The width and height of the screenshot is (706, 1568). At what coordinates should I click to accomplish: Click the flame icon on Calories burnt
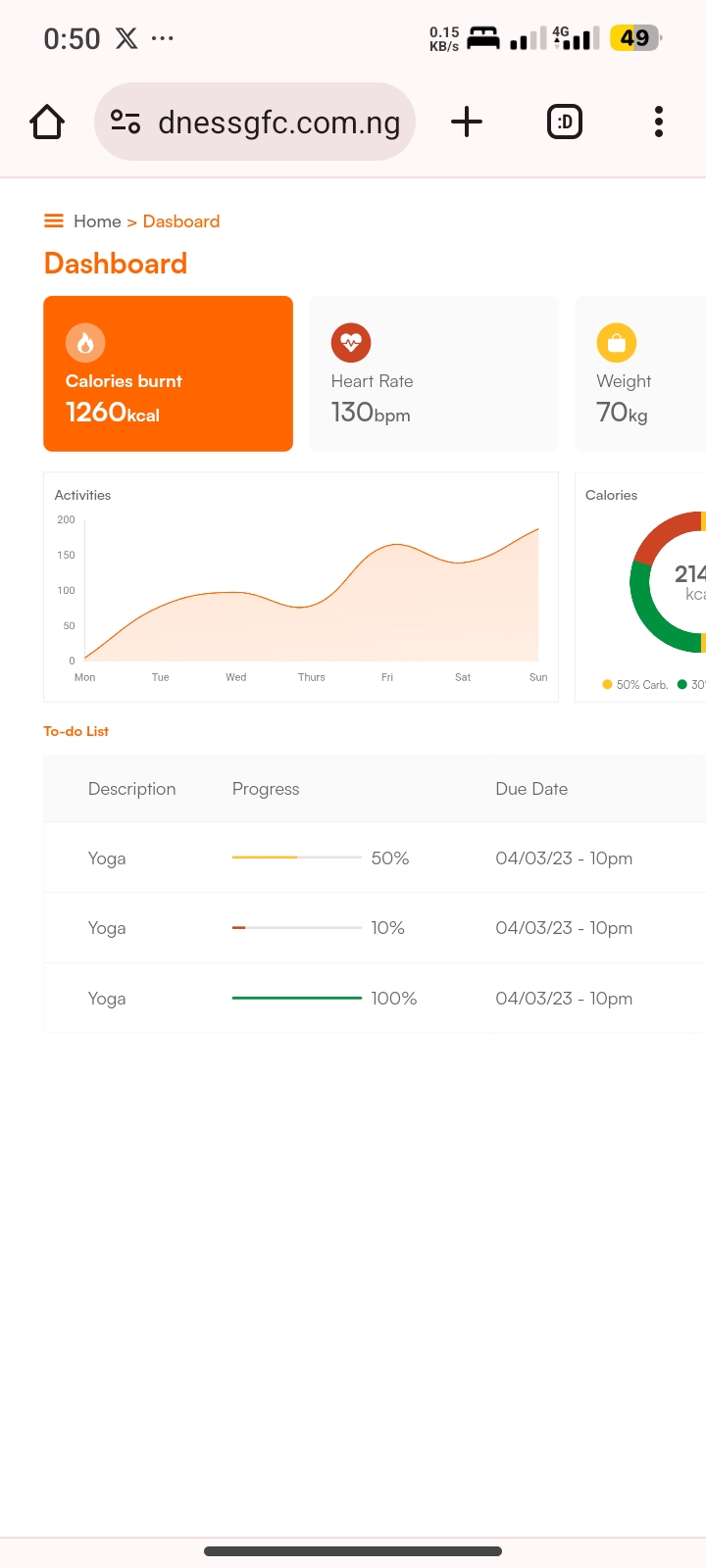(x=85, y=343)
